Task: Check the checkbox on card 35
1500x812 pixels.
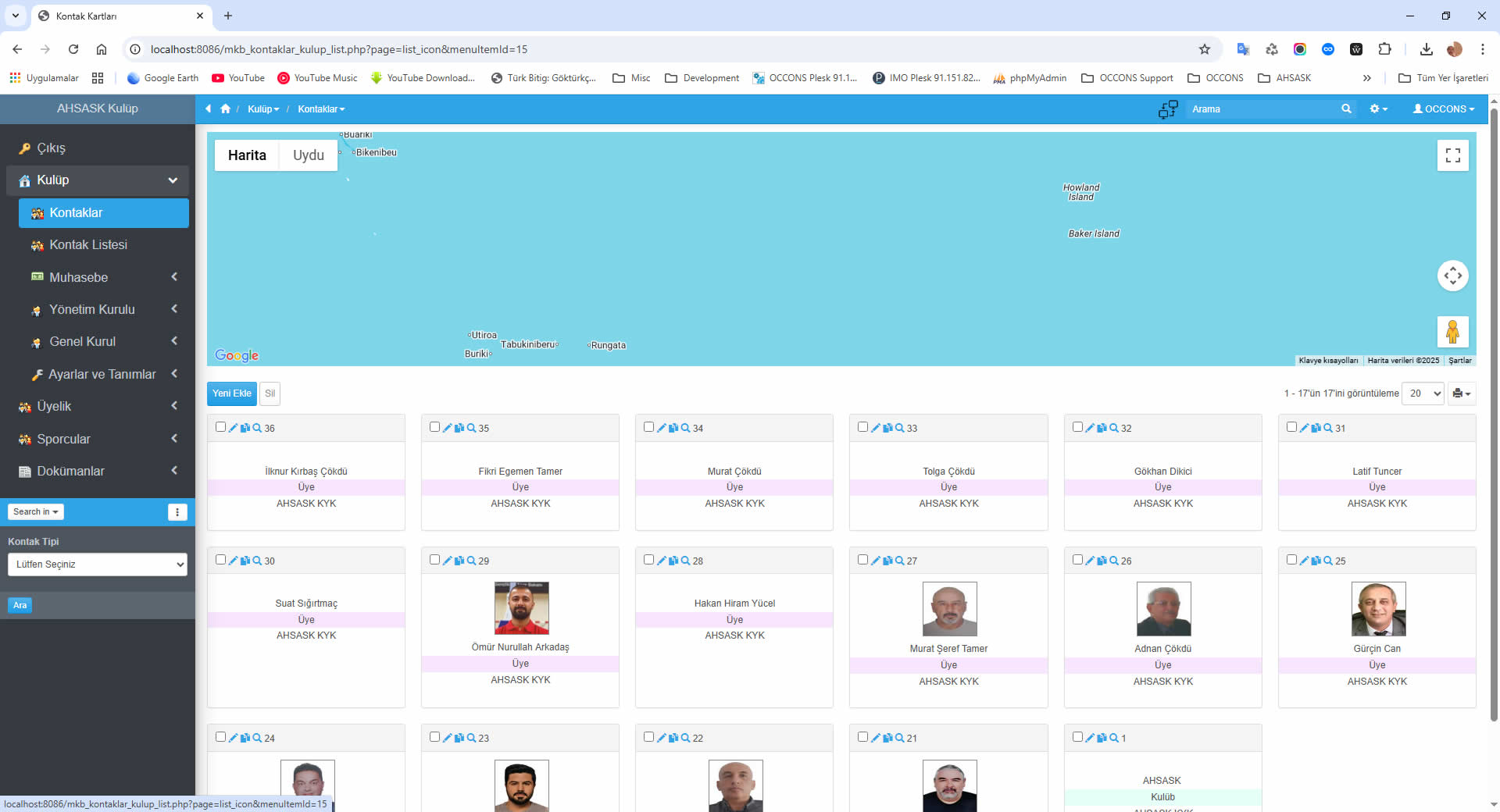Action: pyautogui.click(x=434, y=427)
